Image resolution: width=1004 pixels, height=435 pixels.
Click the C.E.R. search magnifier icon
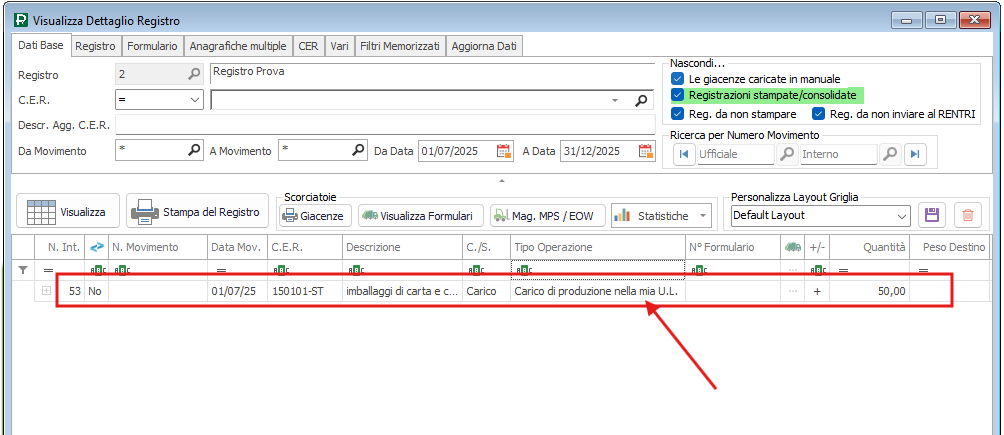coord(641,100)
